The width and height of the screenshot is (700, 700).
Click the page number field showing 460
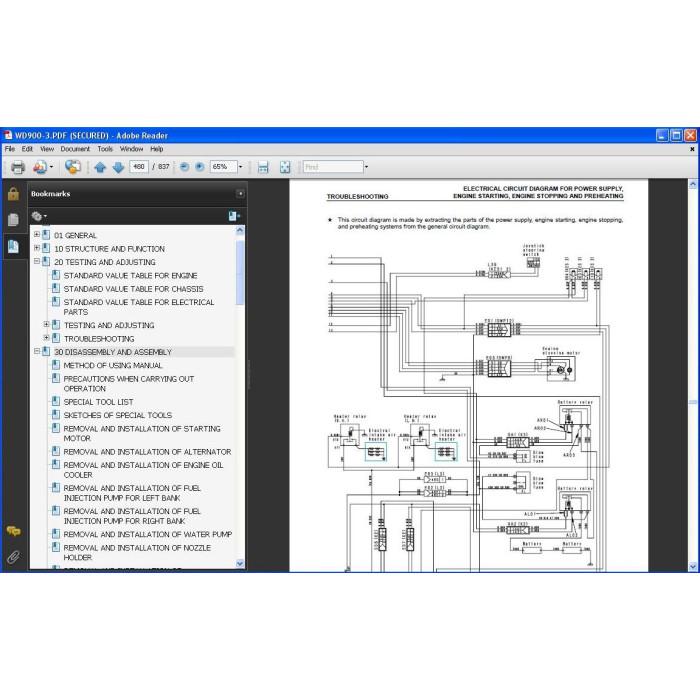tap(139, 167)
